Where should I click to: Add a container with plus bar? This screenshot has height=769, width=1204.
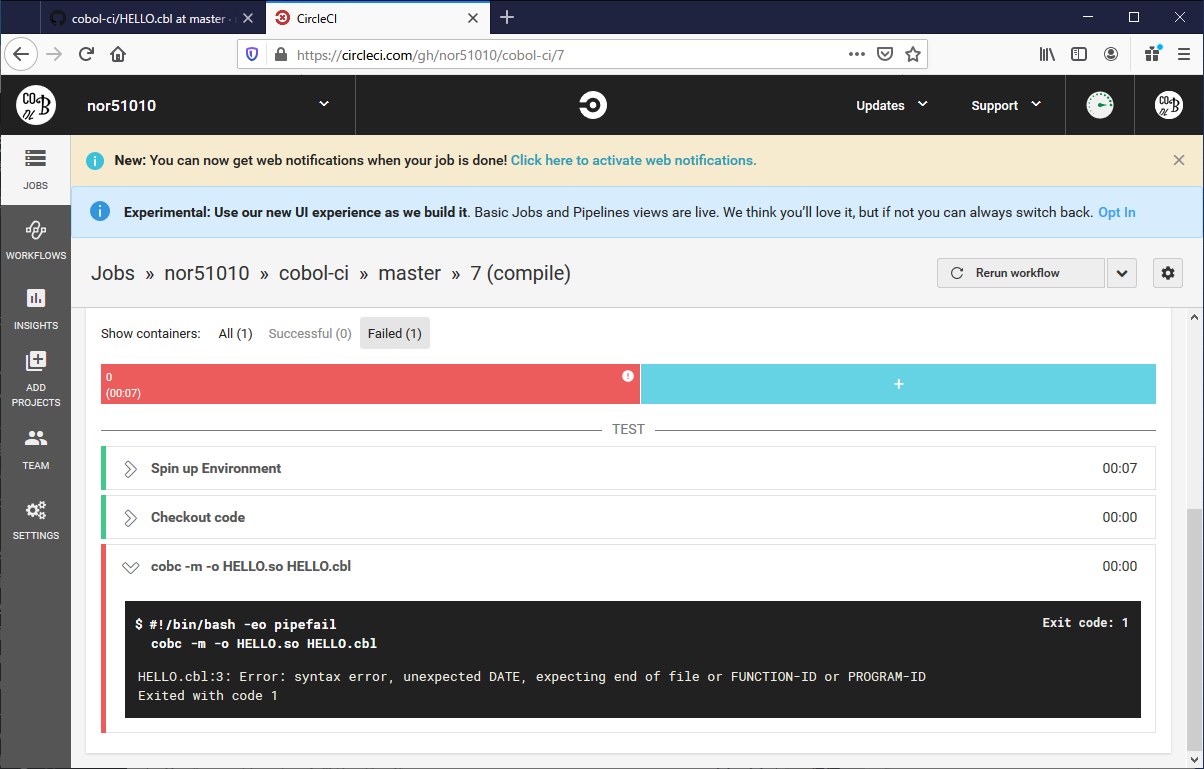coord(898,384)
